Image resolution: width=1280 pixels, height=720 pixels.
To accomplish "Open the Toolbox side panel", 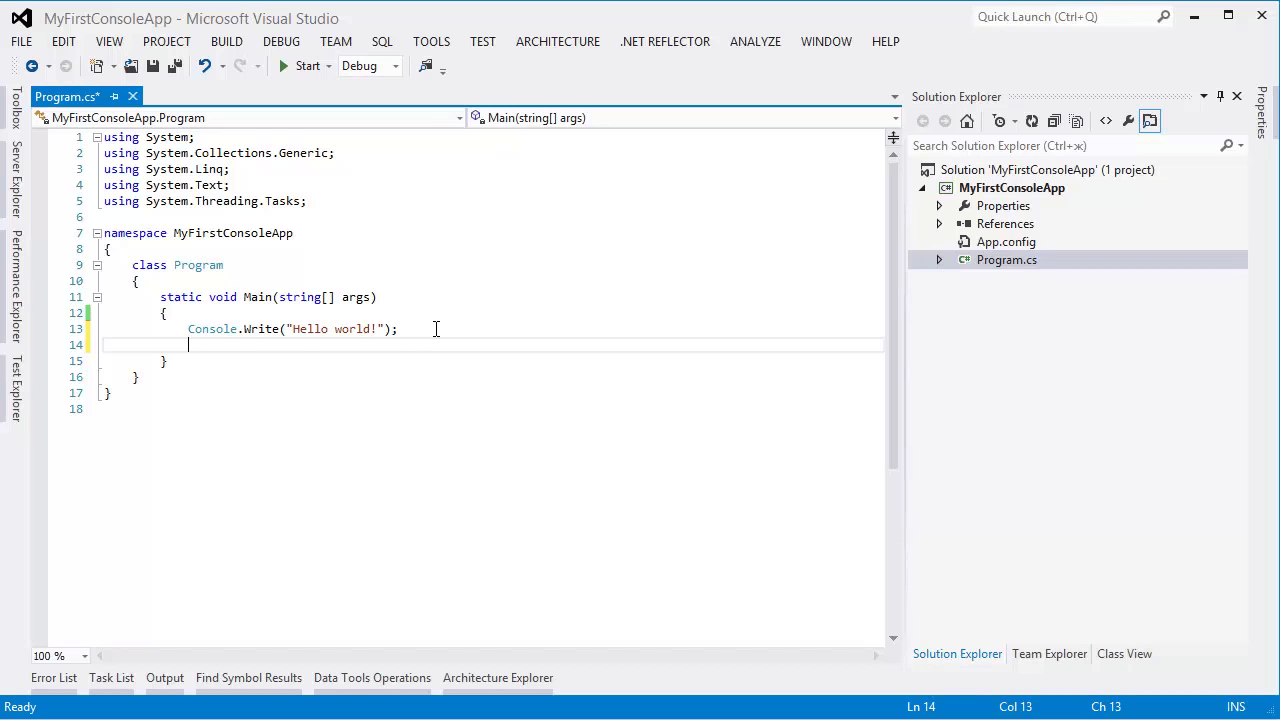I will 16,109.
